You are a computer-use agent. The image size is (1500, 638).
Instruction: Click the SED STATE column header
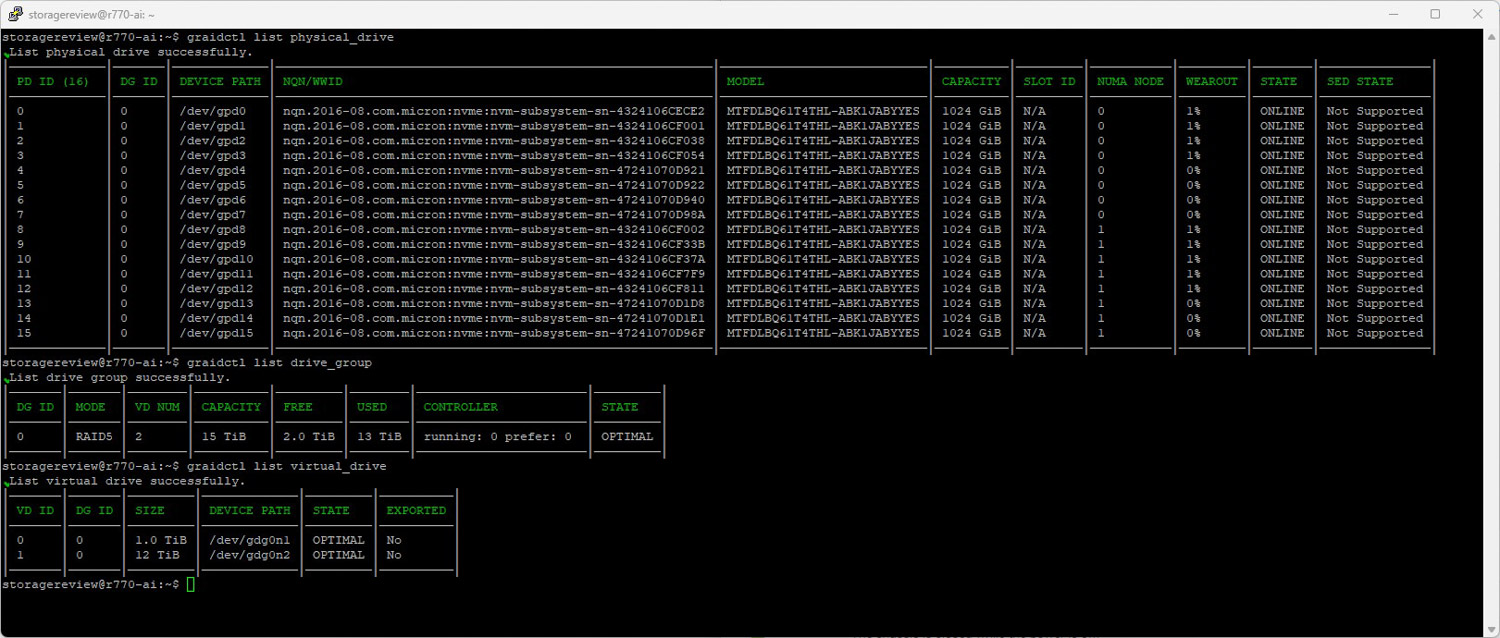coord(1360,82)
